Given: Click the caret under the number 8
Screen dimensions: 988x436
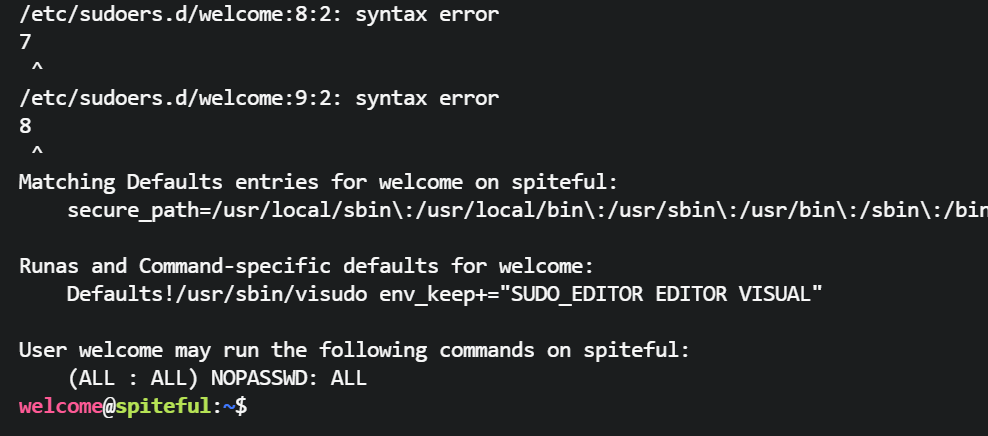Looking at the screenshot, I should point(37,154).
